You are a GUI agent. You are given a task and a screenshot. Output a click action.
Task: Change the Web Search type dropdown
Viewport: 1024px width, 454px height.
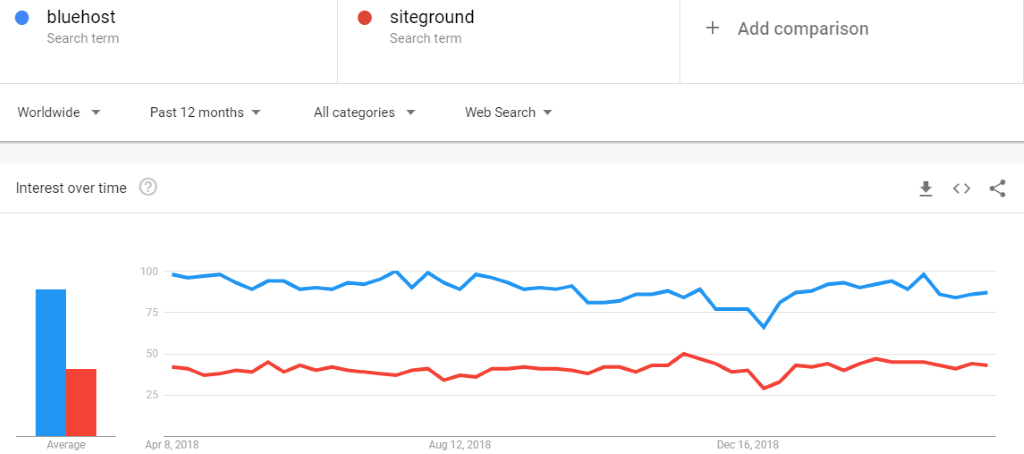pyautogui.click(x=509, y=112)
